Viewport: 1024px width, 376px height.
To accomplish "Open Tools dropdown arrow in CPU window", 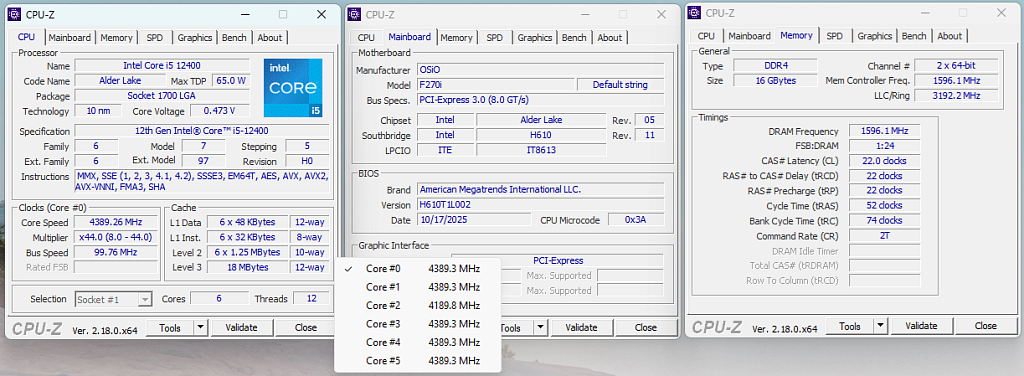I will point(200,328).
